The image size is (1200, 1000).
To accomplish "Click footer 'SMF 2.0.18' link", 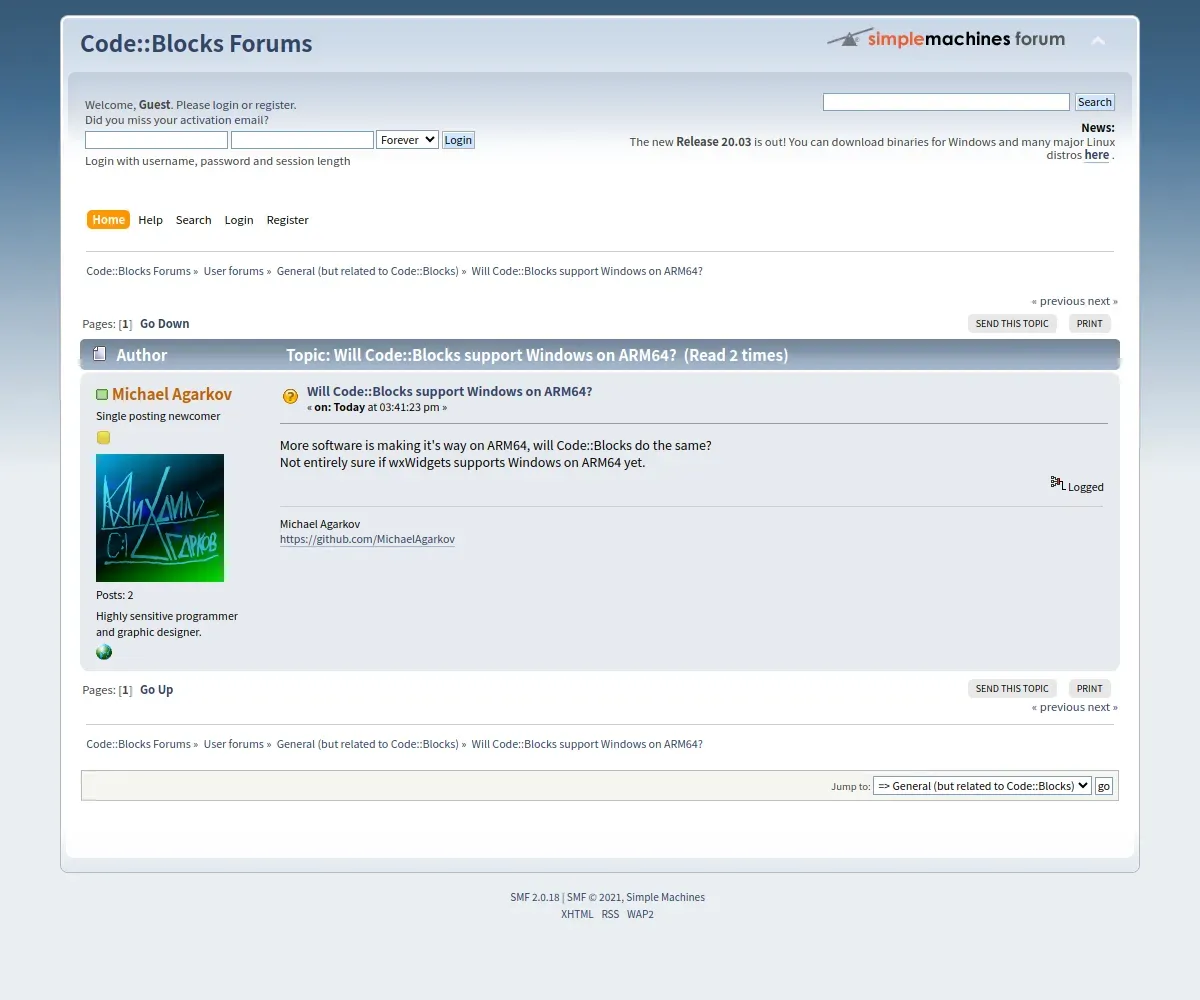I will tap(535, 897).
